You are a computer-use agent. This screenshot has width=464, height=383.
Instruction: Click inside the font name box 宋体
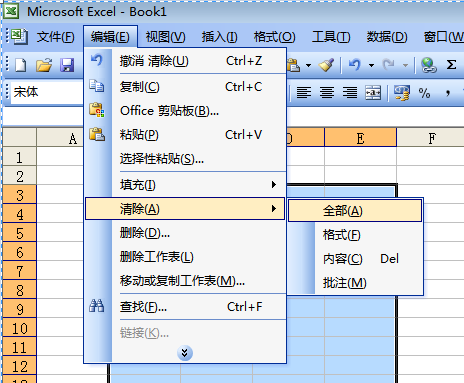pos(47,92)
